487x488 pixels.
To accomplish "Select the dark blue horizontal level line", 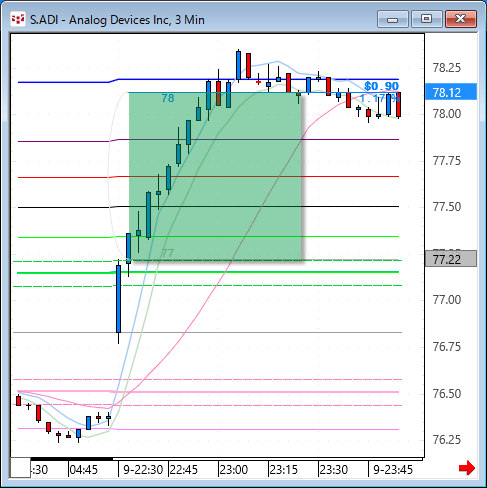I will (208, 80).
